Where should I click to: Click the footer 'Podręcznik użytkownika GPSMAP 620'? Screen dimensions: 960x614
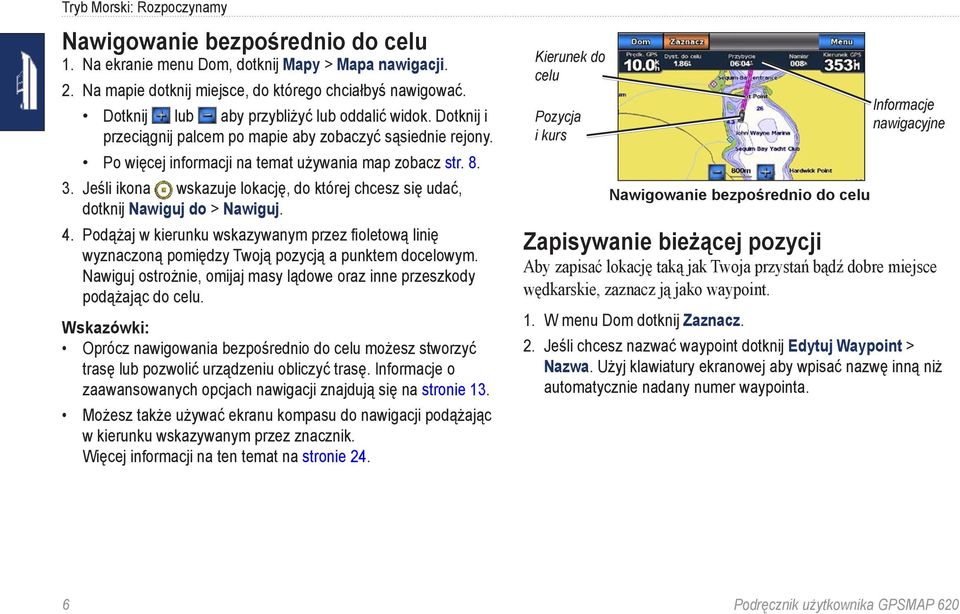tap(846, 605)
